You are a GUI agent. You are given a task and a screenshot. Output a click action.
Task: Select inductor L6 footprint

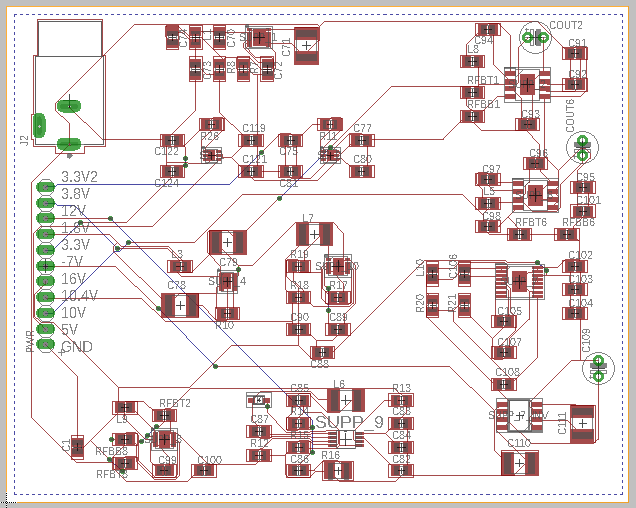[x=339, y=400]
